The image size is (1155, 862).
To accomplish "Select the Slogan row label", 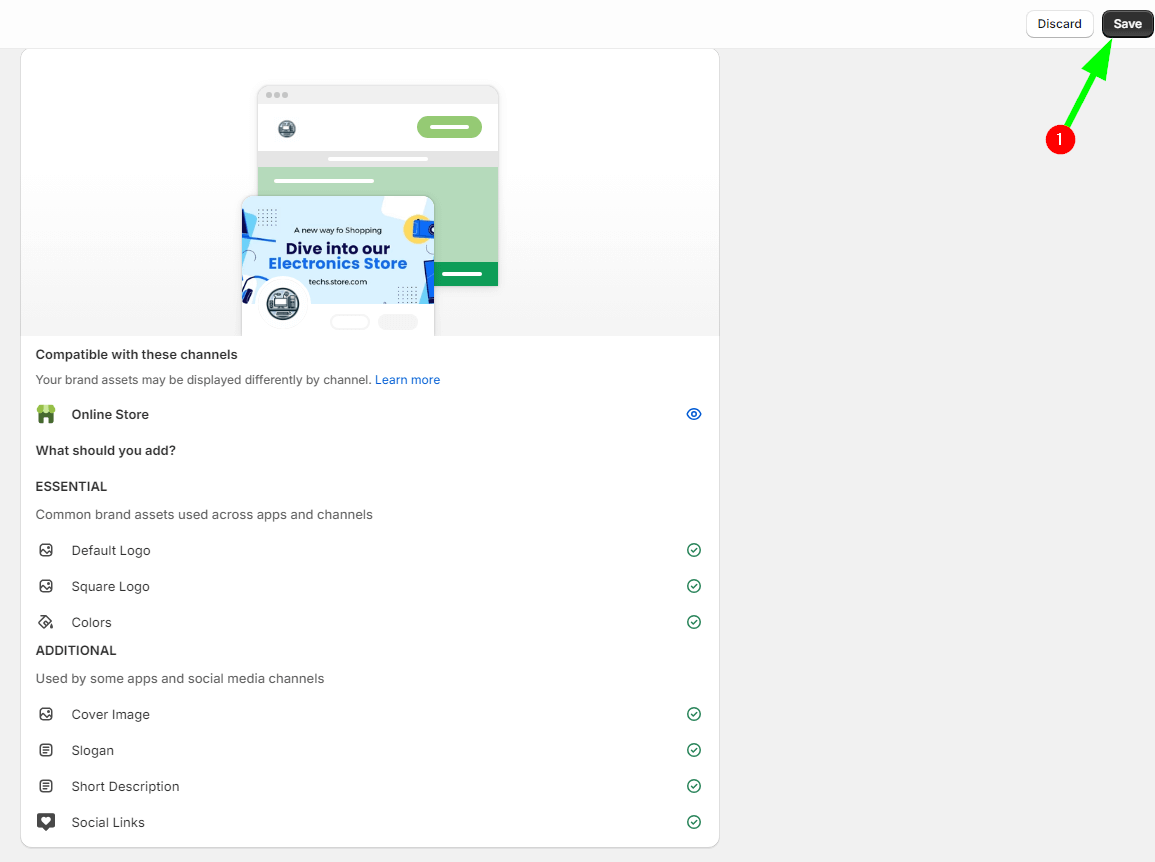I will pyautogui.click(x=92, y=750).
